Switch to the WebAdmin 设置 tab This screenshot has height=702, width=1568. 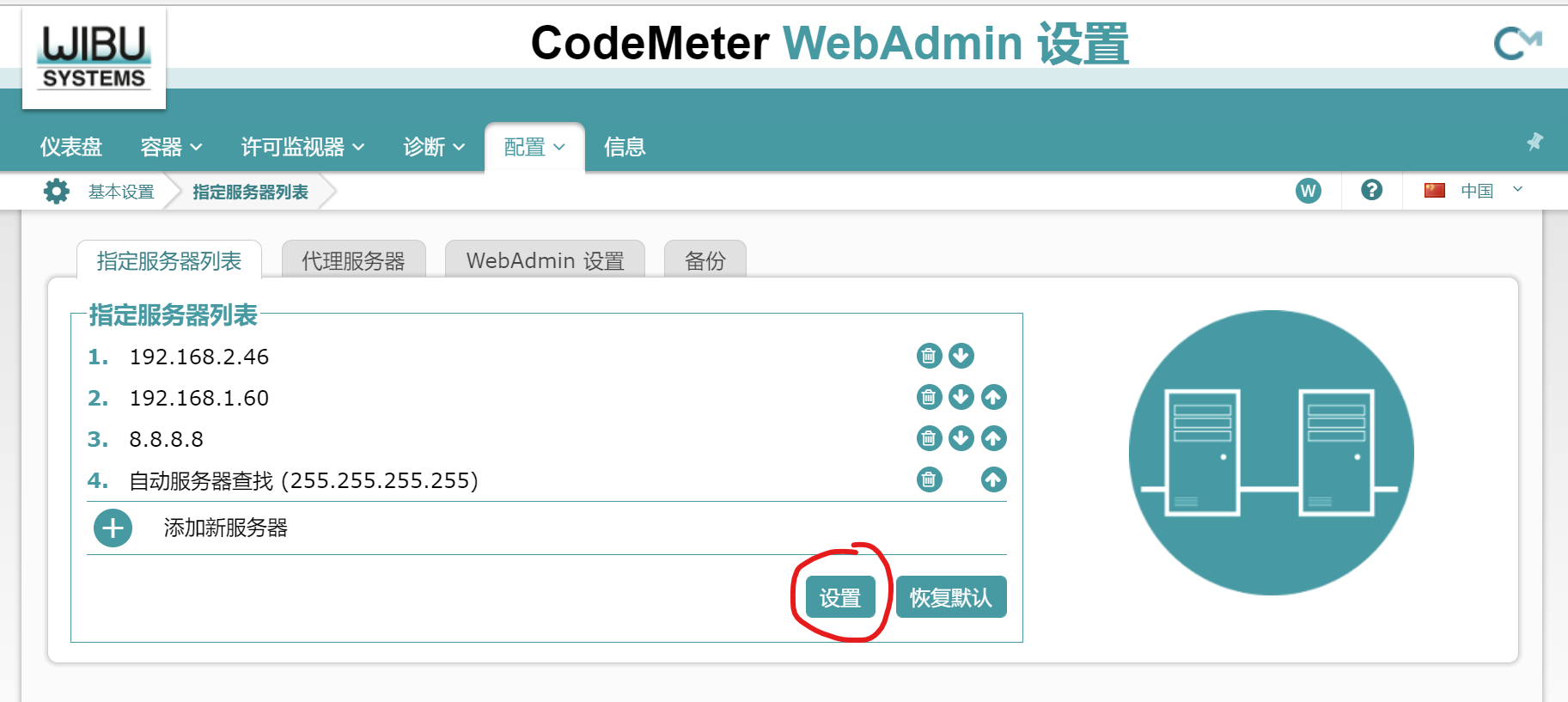pos(545,261)
